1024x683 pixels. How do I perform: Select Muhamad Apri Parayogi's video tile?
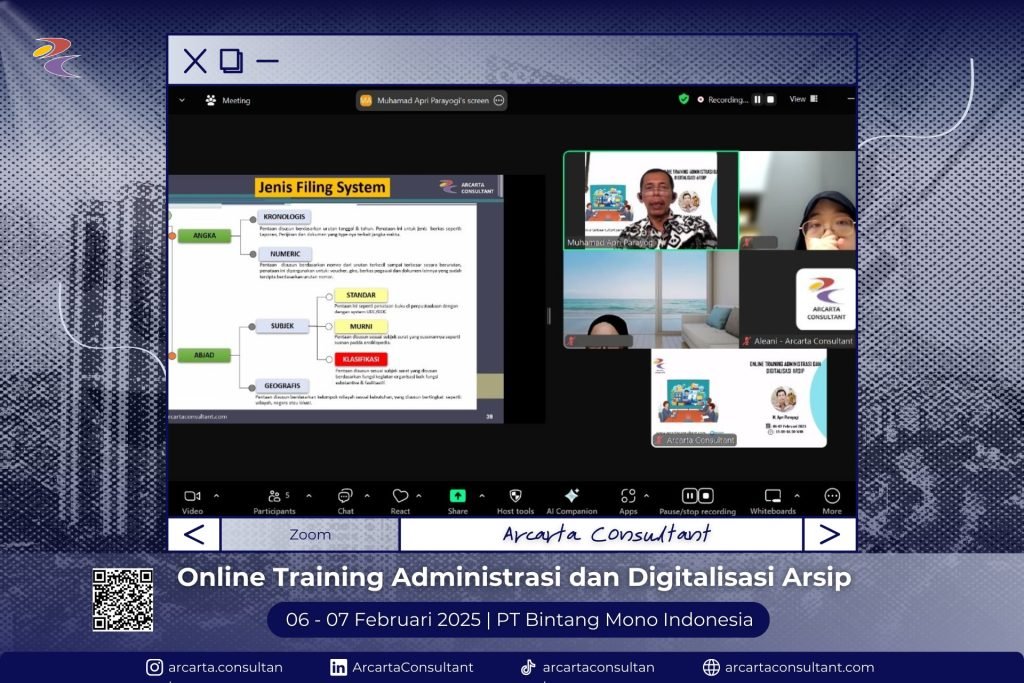pyautogui.click(x=651, y=200)
